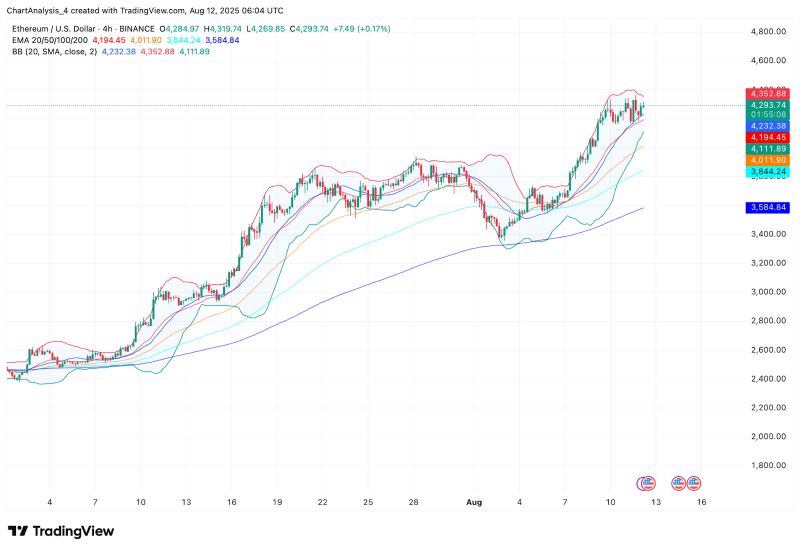Click the red 4,352.88 upper band price label

click(767, 93)
